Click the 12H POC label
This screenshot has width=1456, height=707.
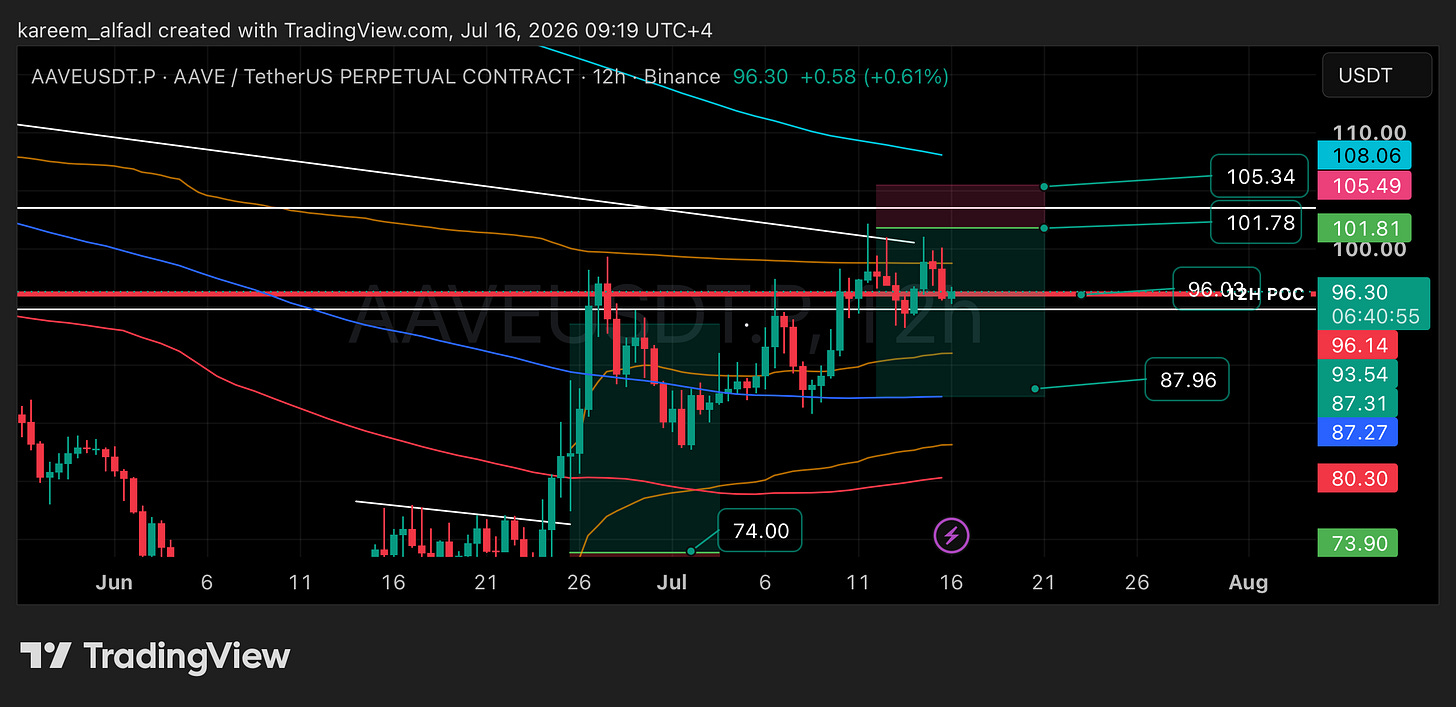tap(1266, 294)
